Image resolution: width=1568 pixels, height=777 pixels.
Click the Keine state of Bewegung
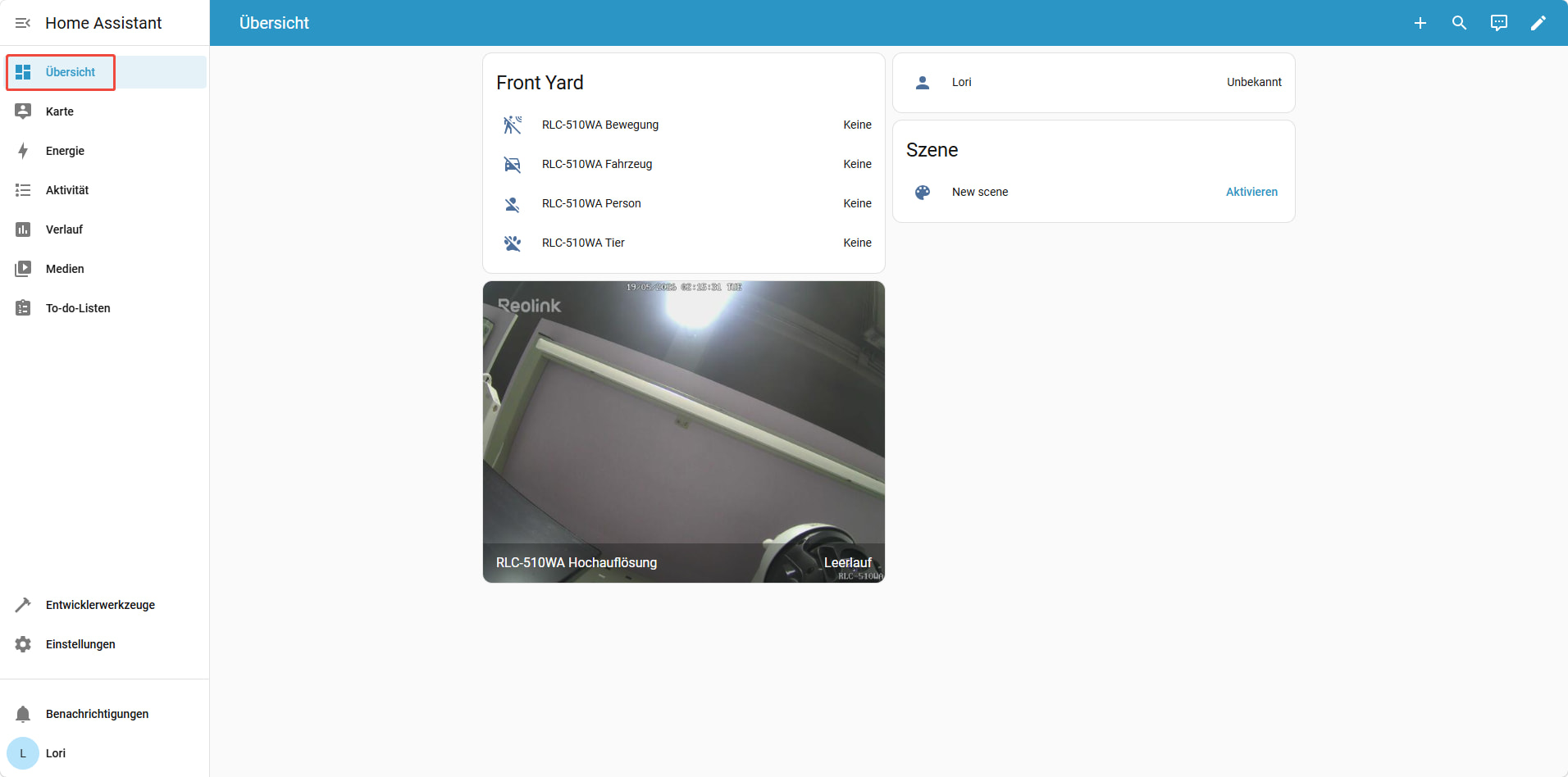tap(857, 125)
